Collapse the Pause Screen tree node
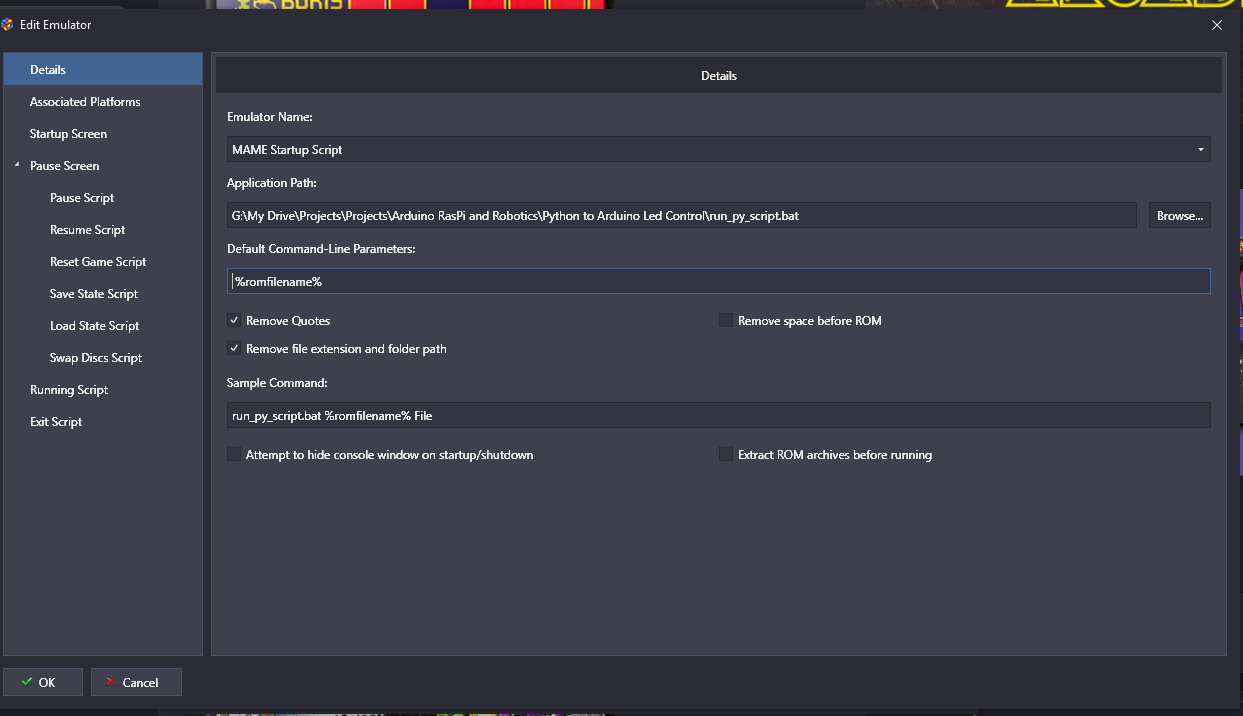The height and width of the screenshot is (716, 1243). point(16,165)
